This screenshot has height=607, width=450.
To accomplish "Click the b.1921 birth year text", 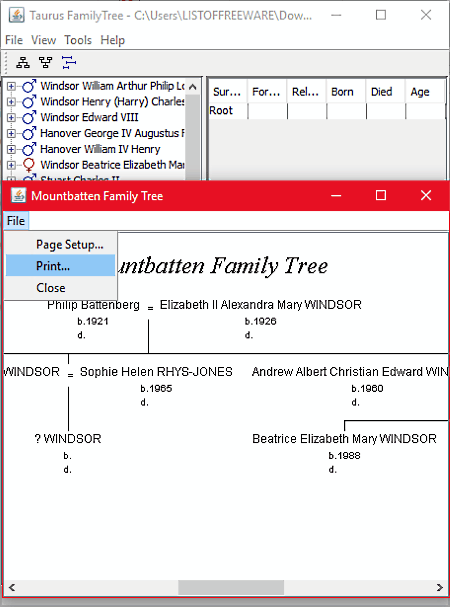I will click(93, 321).
